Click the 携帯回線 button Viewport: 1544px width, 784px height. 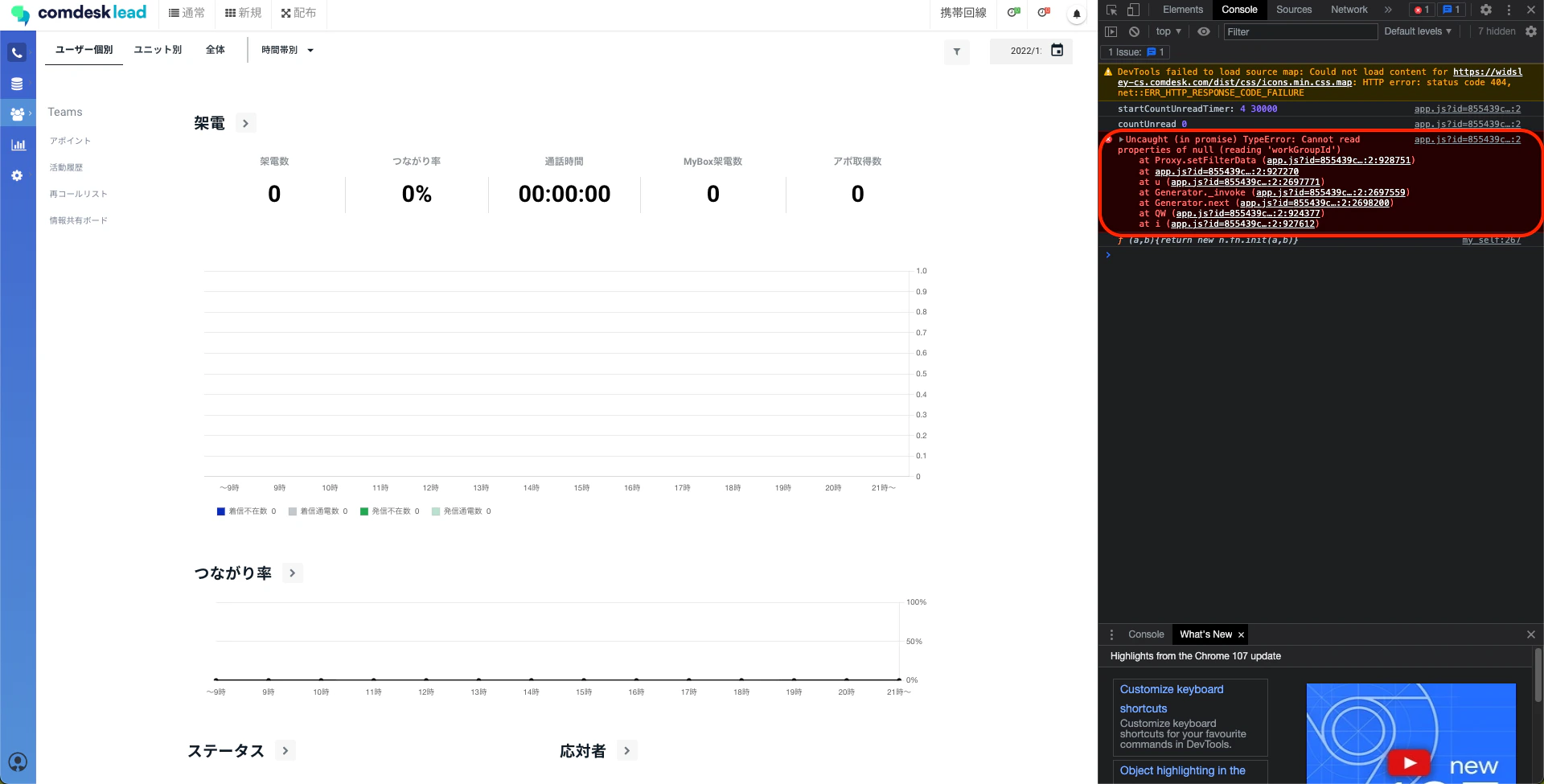click(x=963, y=13)
